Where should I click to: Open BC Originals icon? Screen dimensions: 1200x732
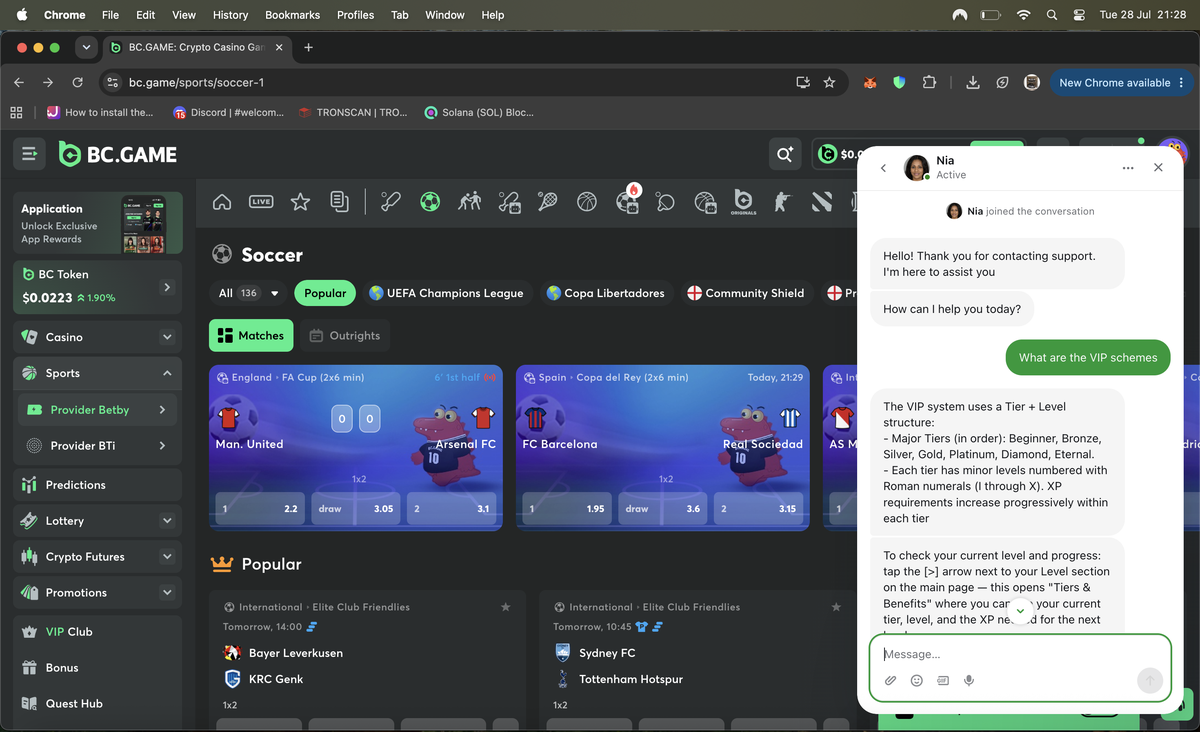[x=743, y=202]
